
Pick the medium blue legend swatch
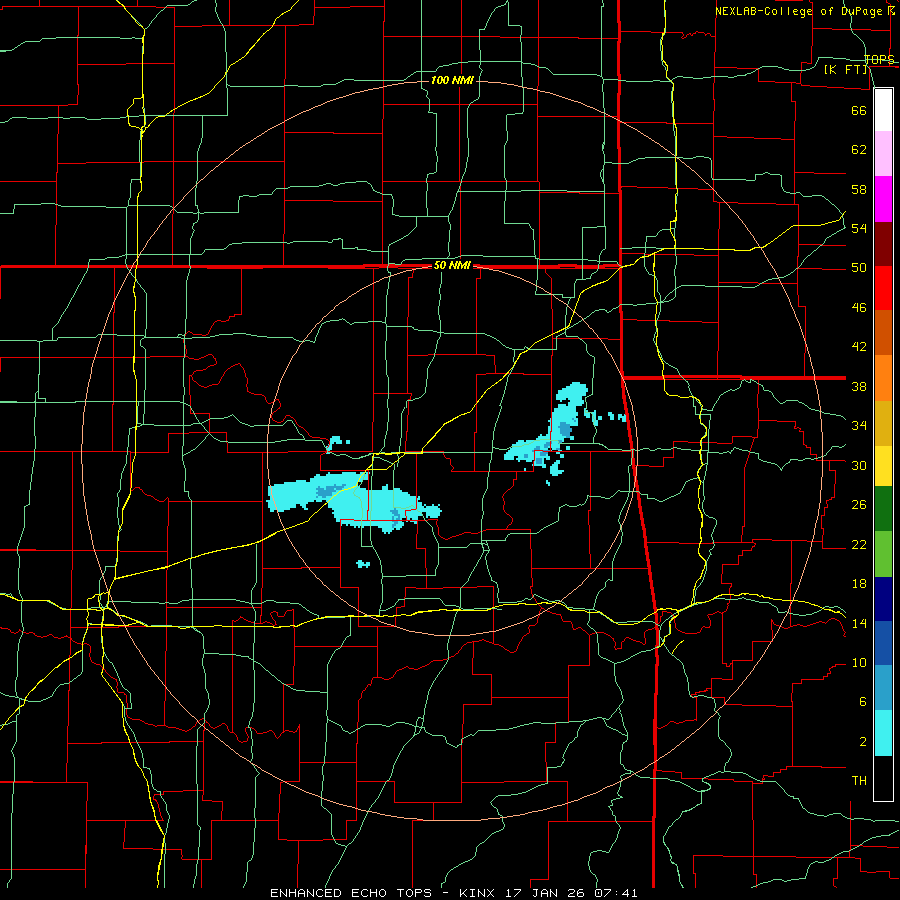(x=883, y=643)
